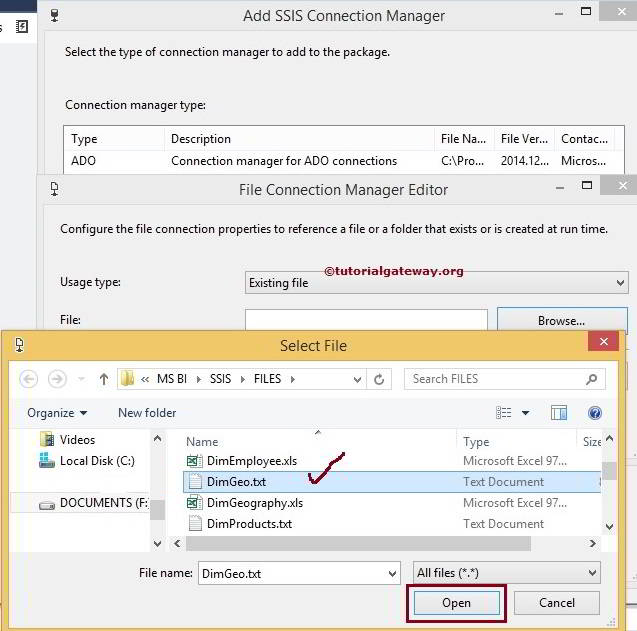
Task: Select the ADO connection manager row
Action: (x=344, y=161)
